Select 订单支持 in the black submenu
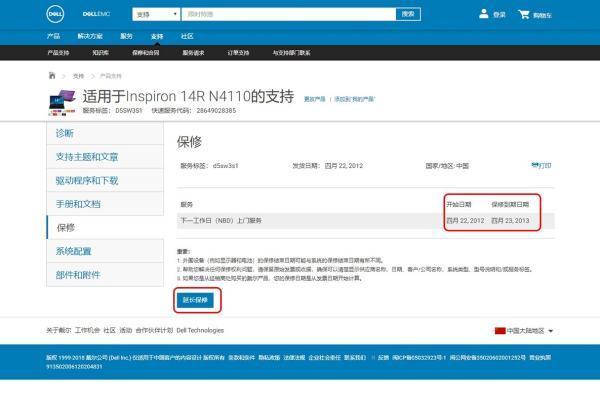Viewport: 600px width, 405px height. point(238,53)
